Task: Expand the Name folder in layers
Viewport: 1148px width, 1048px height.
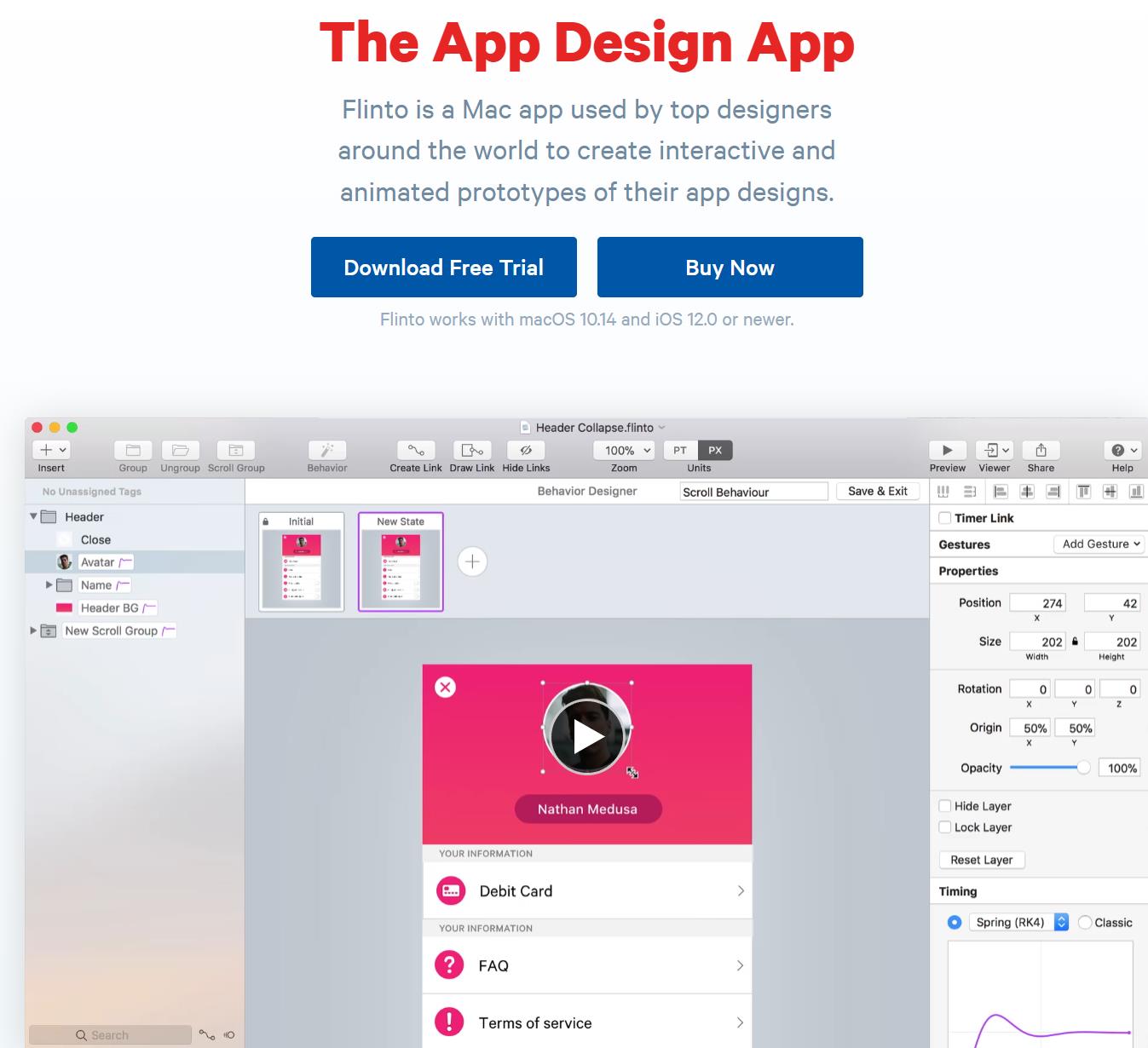Action: pyautogui.click(x=49, y=585)
